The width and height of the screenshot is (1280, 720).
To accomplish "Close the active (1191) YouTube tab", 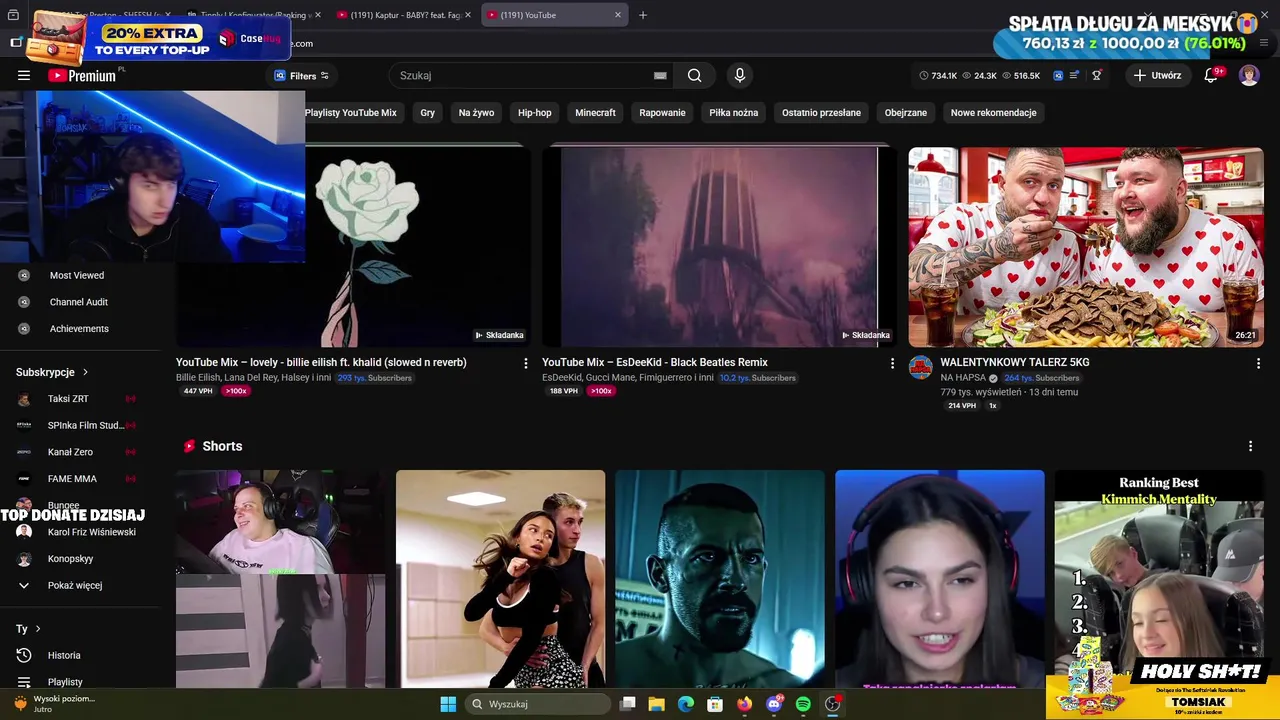I will click(618, 15).
